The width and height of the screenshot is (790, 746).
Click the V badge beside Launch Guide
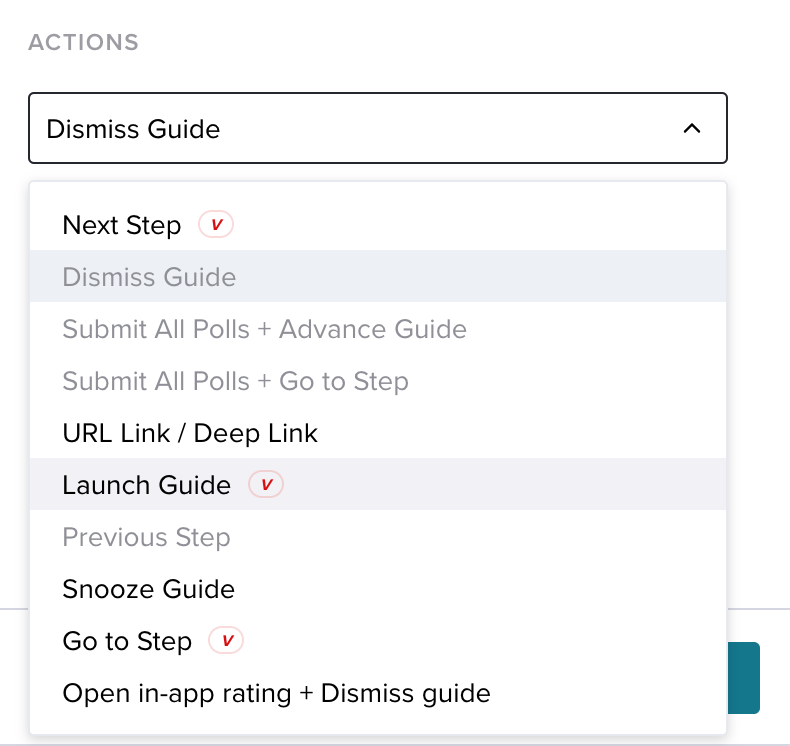tap(266, 484)
